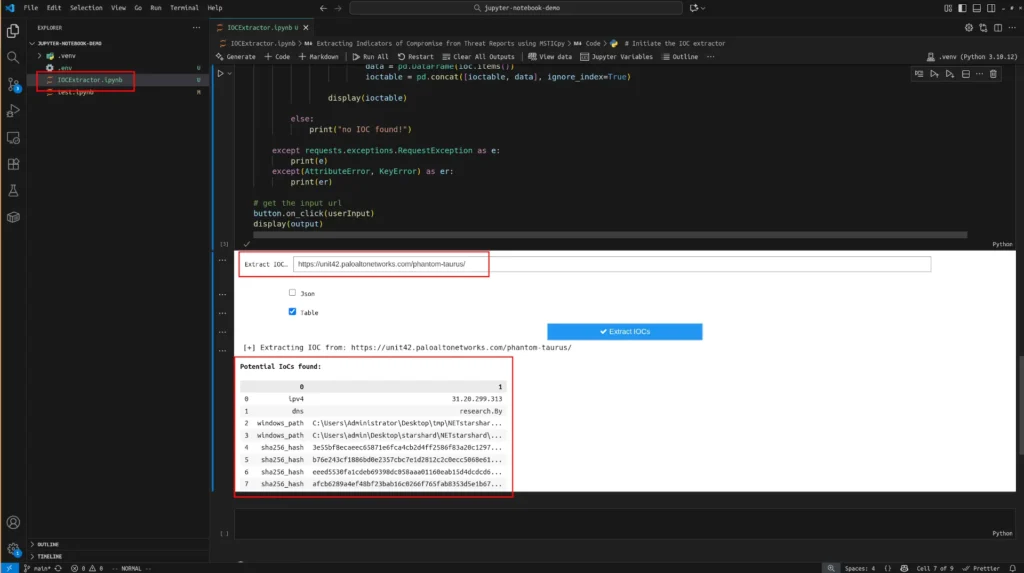Viewport: 1024px width, 573px height.
Task: Open the File menu
Action: 31,8
